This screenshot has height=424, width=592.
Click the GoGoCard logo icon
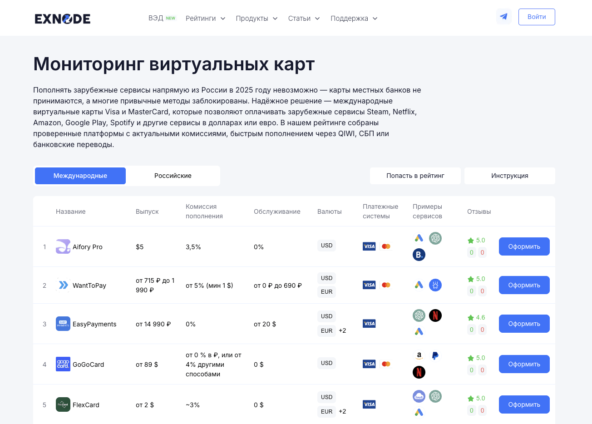63,364
